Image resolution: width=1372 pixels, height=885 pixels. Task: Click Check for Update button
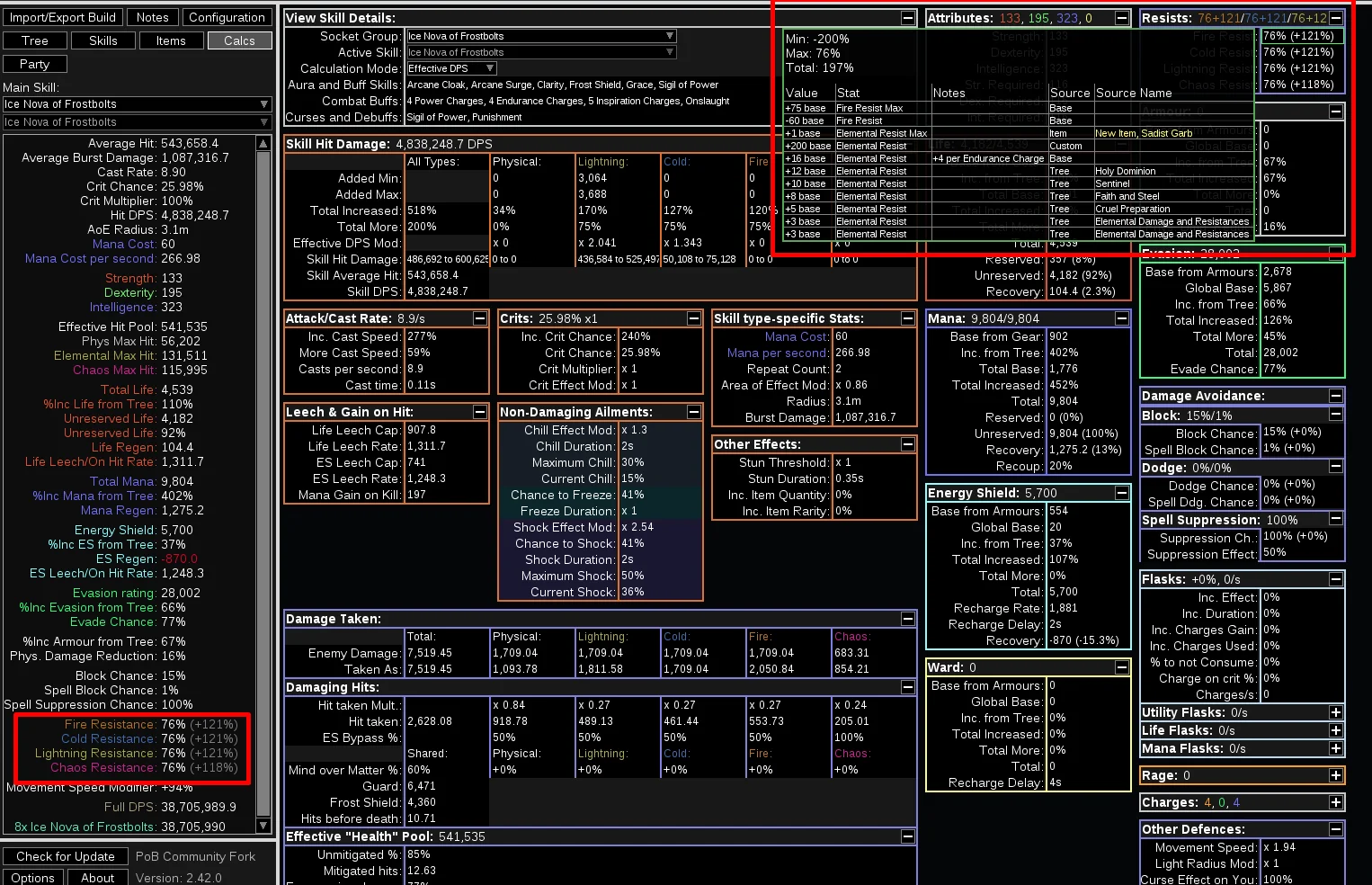66,856
